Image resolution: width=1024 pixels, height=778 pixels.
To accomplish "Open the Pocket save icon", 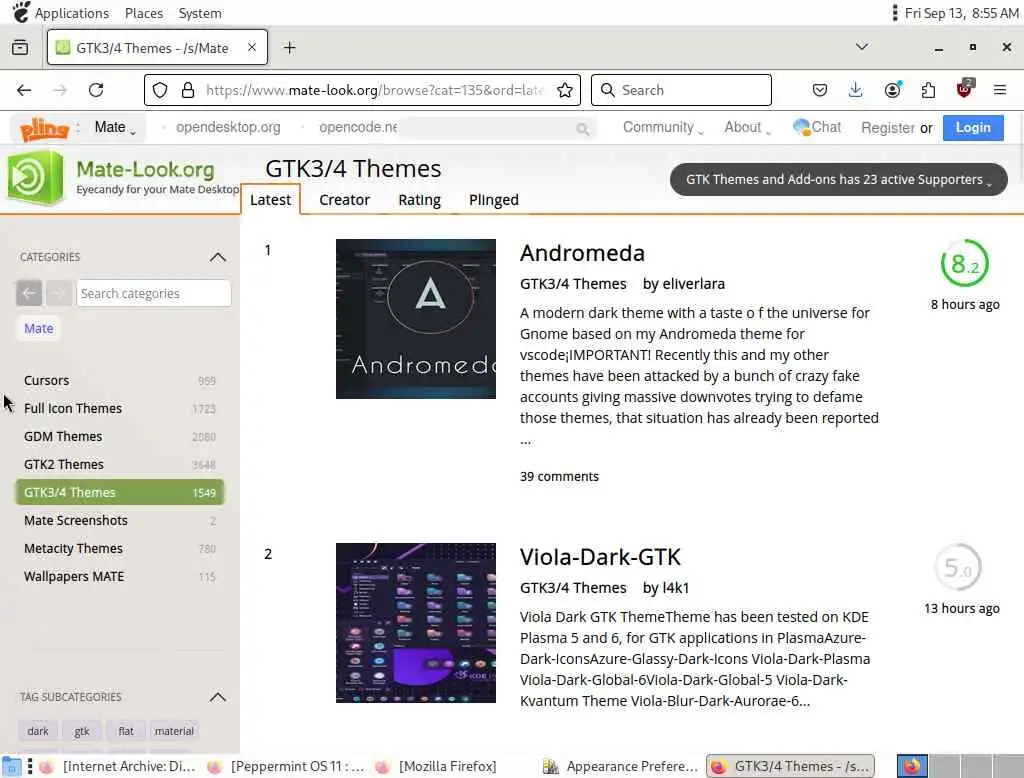I will click(x=820, y=90).
